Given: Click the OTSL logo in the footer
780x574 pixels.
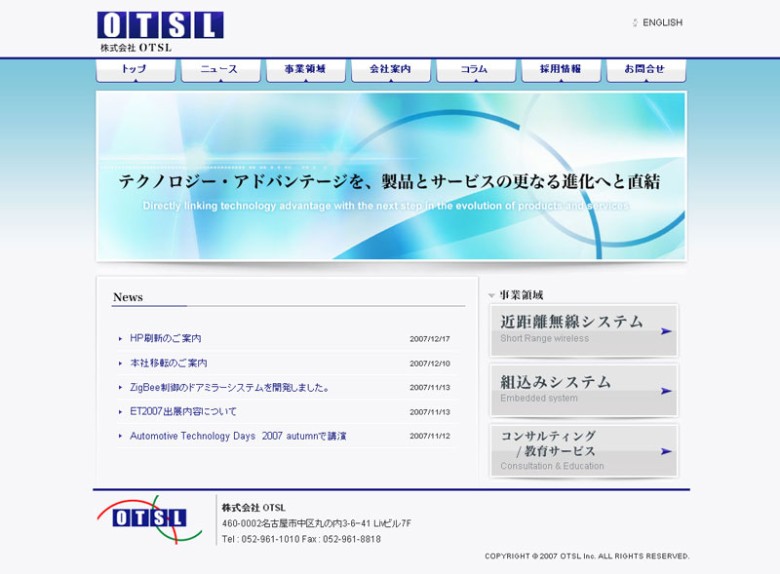Looking at the screenshot, I should 148,517.
